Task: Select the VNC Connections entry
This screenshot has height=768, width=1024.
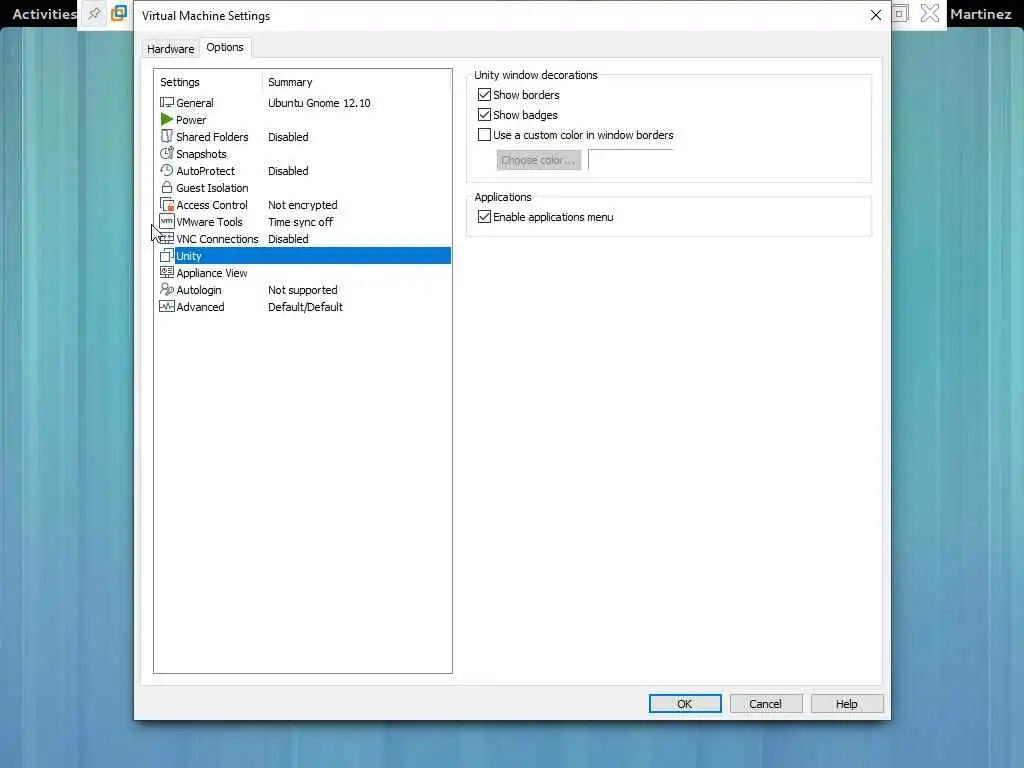Action: pyautogui.click(x=217, y=239)
